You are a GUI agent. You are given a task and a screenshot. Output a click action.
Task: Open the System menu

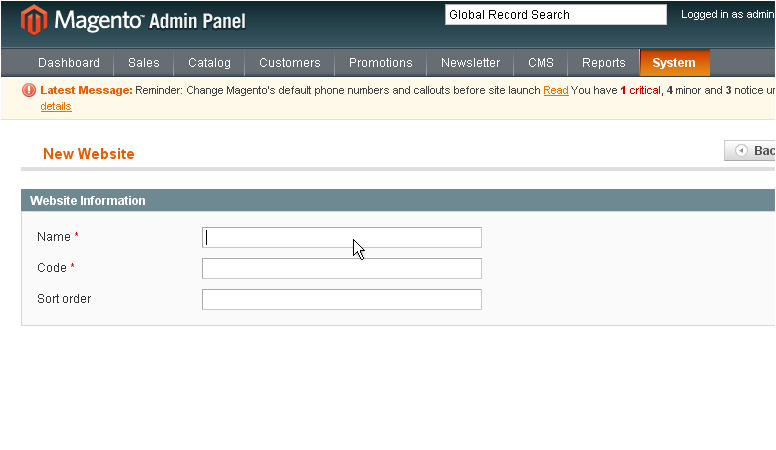675,63
